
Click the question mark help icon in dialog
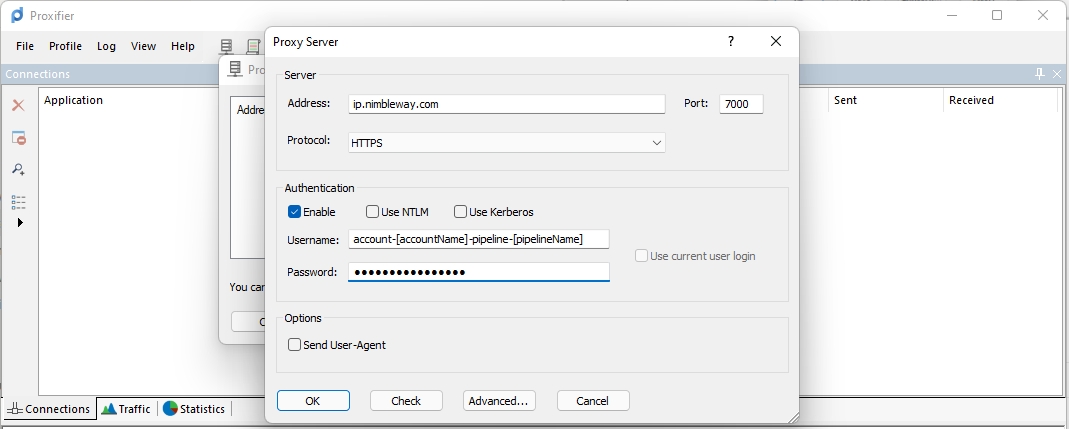click(x=731, y=42)
